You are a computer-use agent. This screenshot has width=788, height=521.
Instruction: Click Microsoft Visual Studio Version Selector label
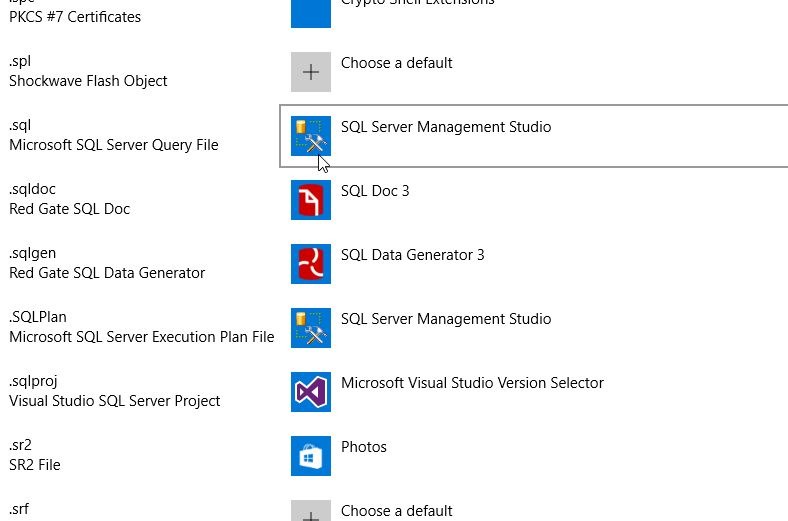tap(472, 383)
